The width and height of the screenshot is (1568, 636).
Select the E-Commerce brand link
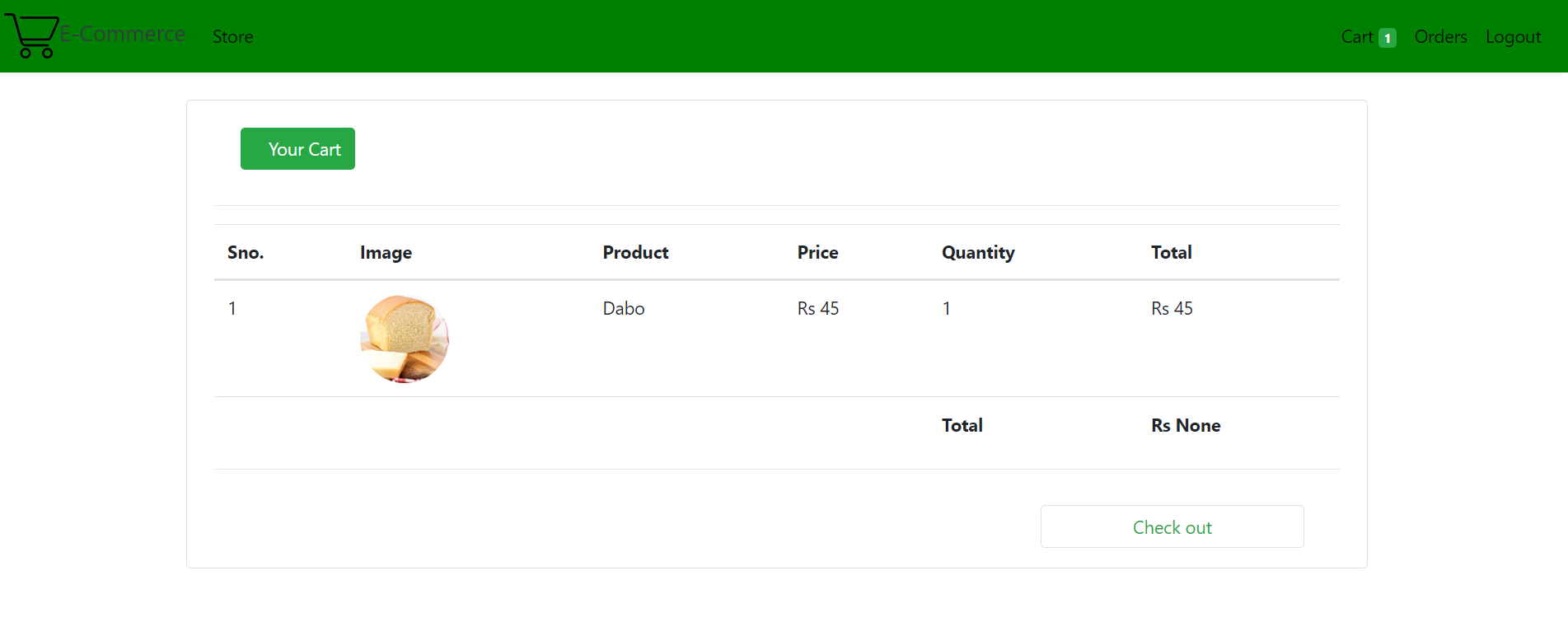[x=120, y=34]
